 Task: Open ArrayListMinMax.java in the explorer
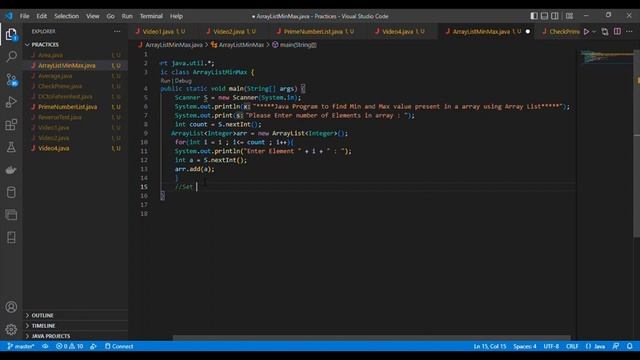tap(67, 65)
